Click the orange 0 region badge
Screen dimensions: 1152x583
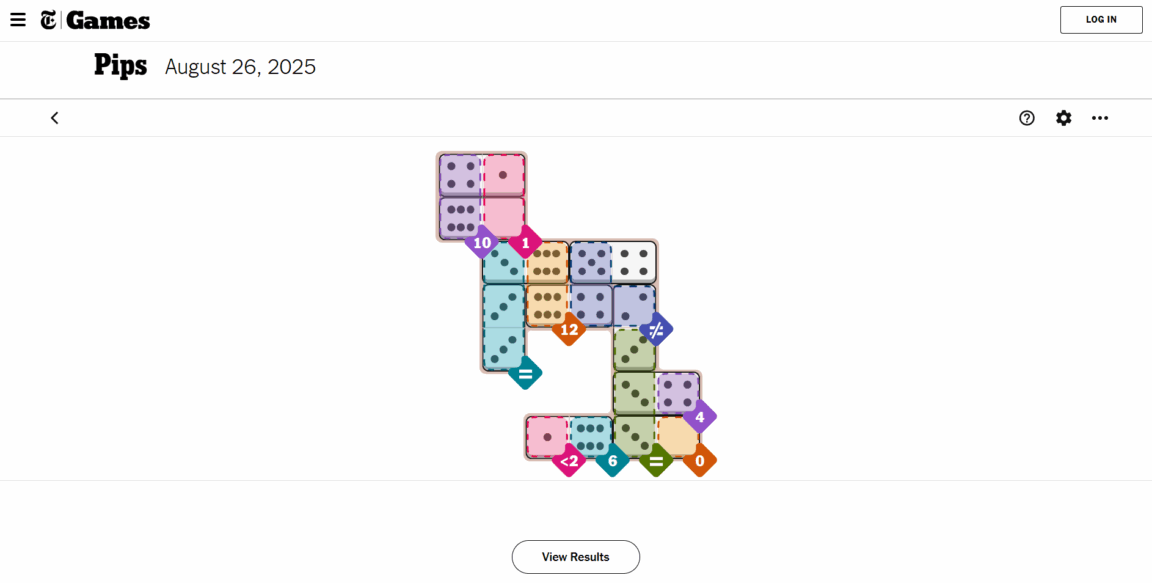click(699, 461)
